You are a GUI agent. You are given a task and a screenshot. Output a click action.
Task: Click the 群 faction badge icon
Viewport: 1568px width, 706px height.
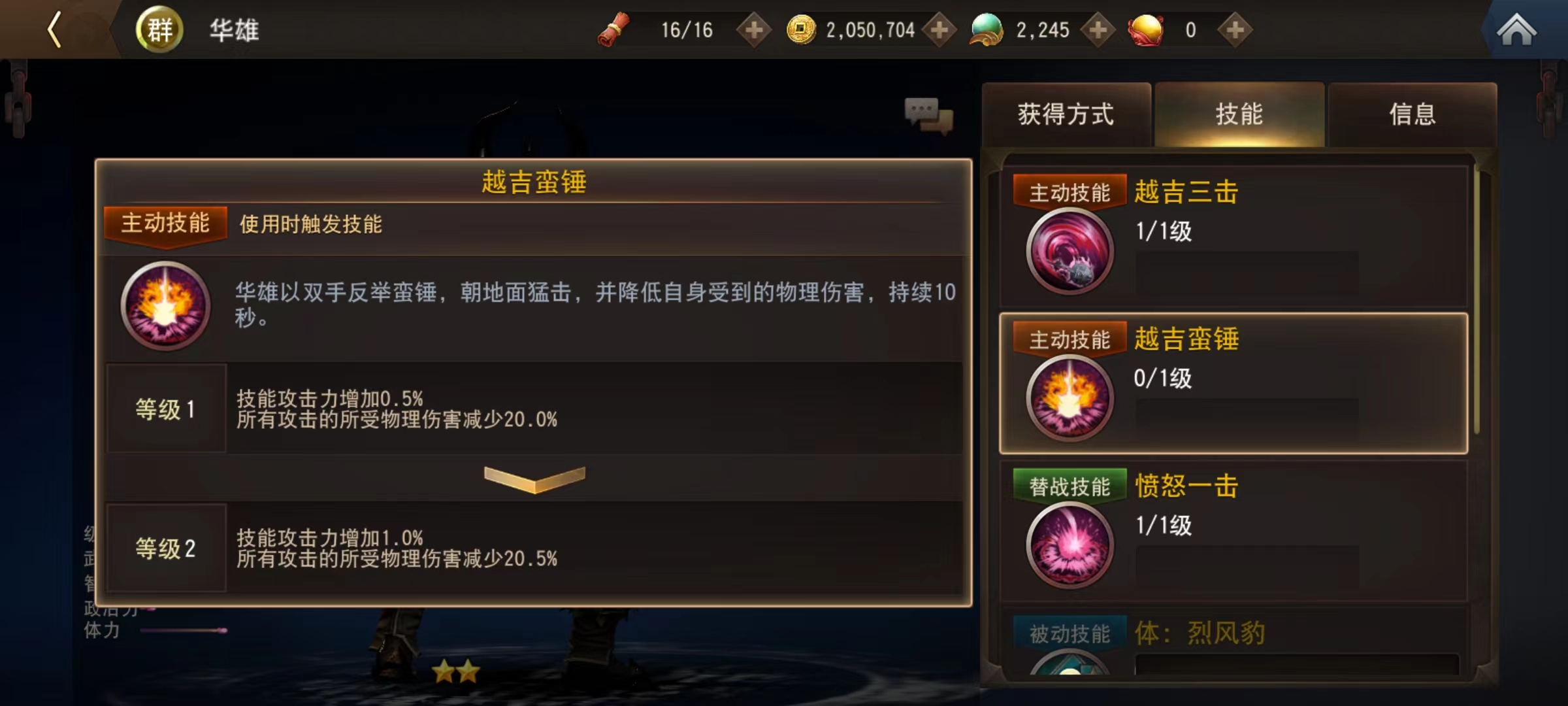tap(159, 29)
